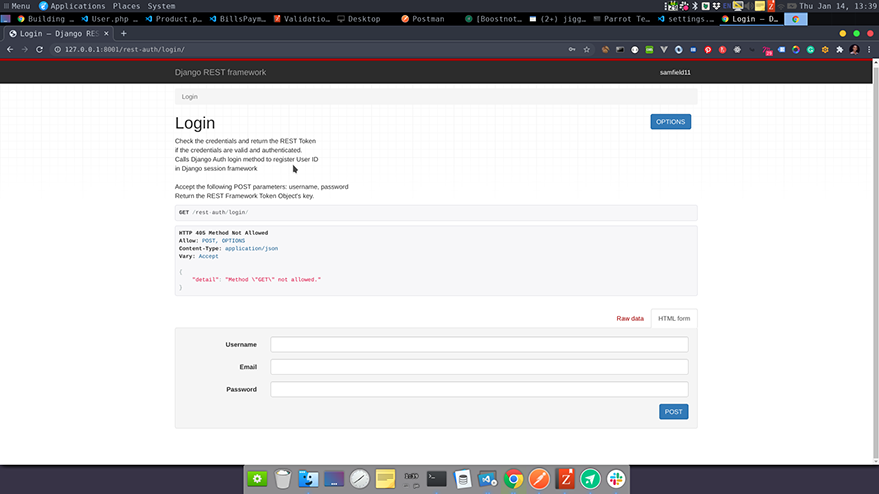The image size is (879, 494).
Task: Close the Login – Django REST tab
Action: 106,34
